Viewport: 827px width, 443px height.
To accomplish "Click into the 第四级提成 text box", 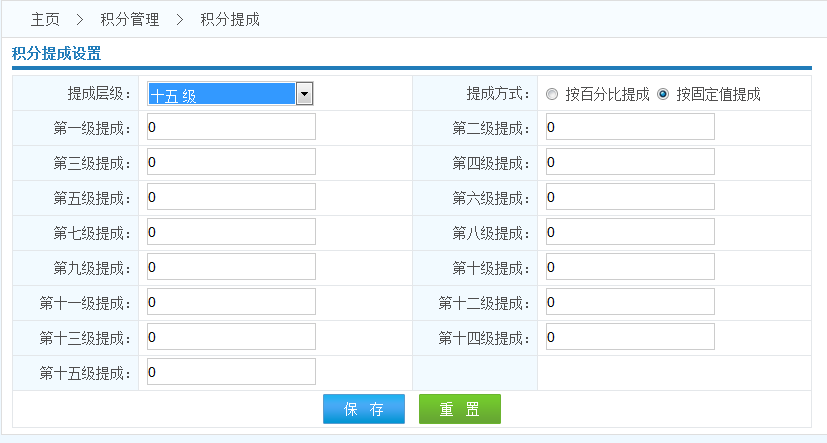I will tap(630, 162).
